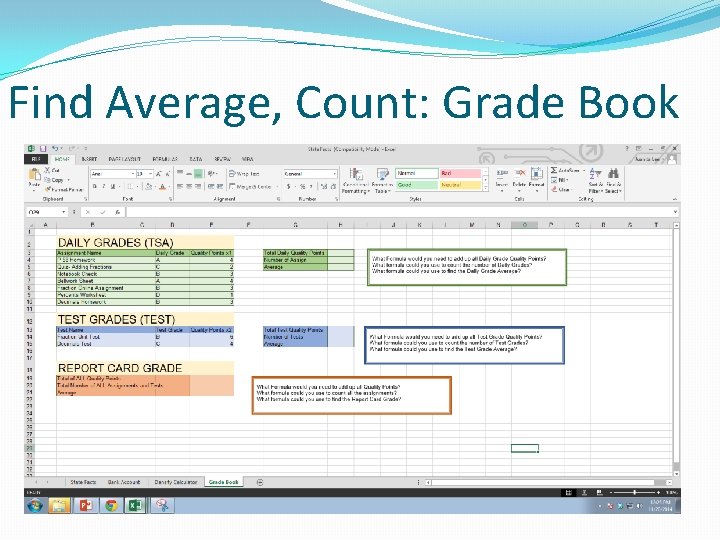Viewport: 720px width, 540px height.
Task: Add a new sheet with the plus icon
Action: click(260, 482)
